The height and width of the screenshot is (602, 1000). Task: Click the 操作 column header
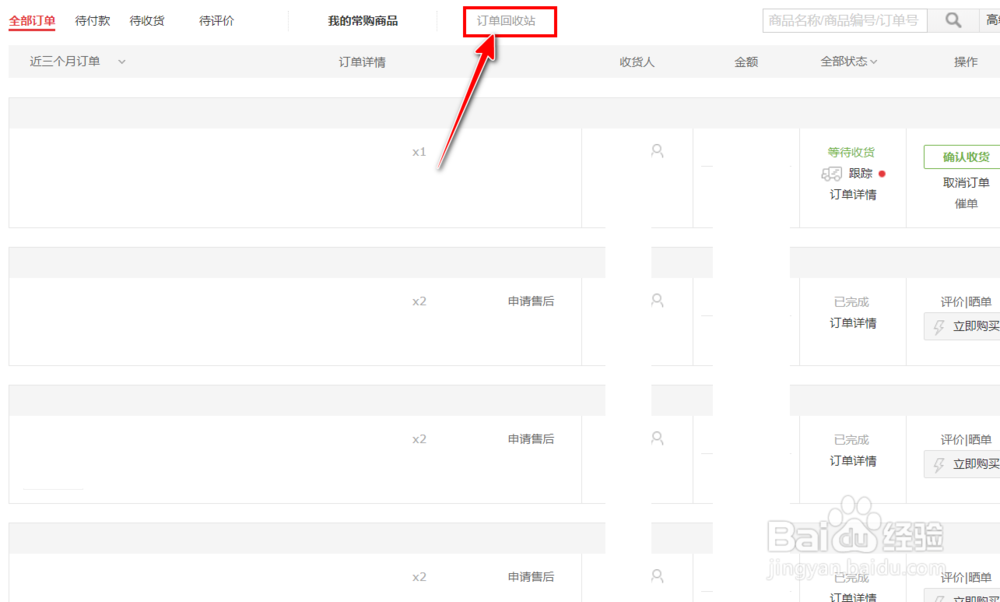click(966, 62)
